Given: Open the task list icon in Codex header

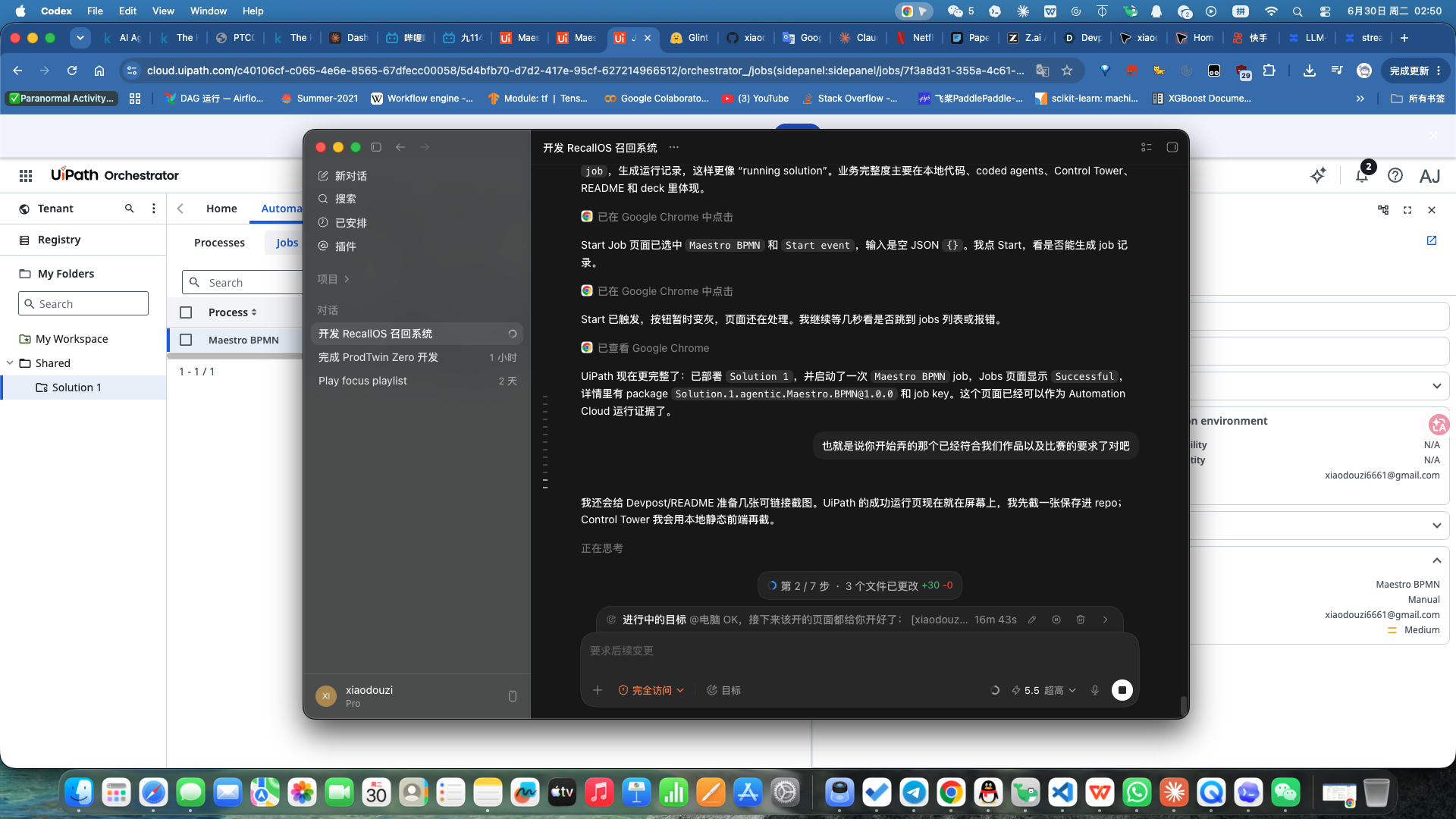Looking at the screenshot, I should pos(1147,148).
